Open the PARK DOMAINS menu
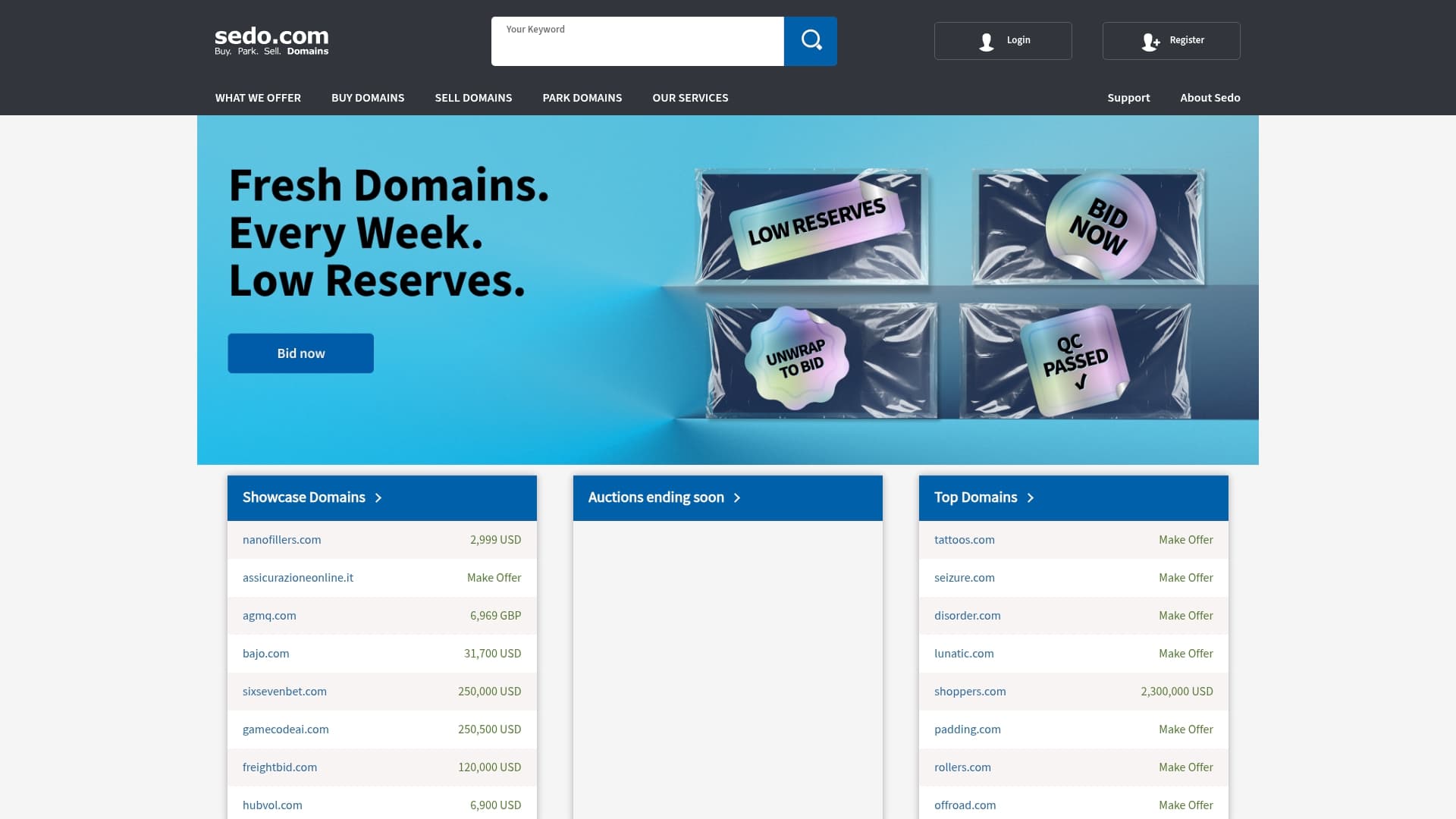1456x819 pixels. coord(582,98)
